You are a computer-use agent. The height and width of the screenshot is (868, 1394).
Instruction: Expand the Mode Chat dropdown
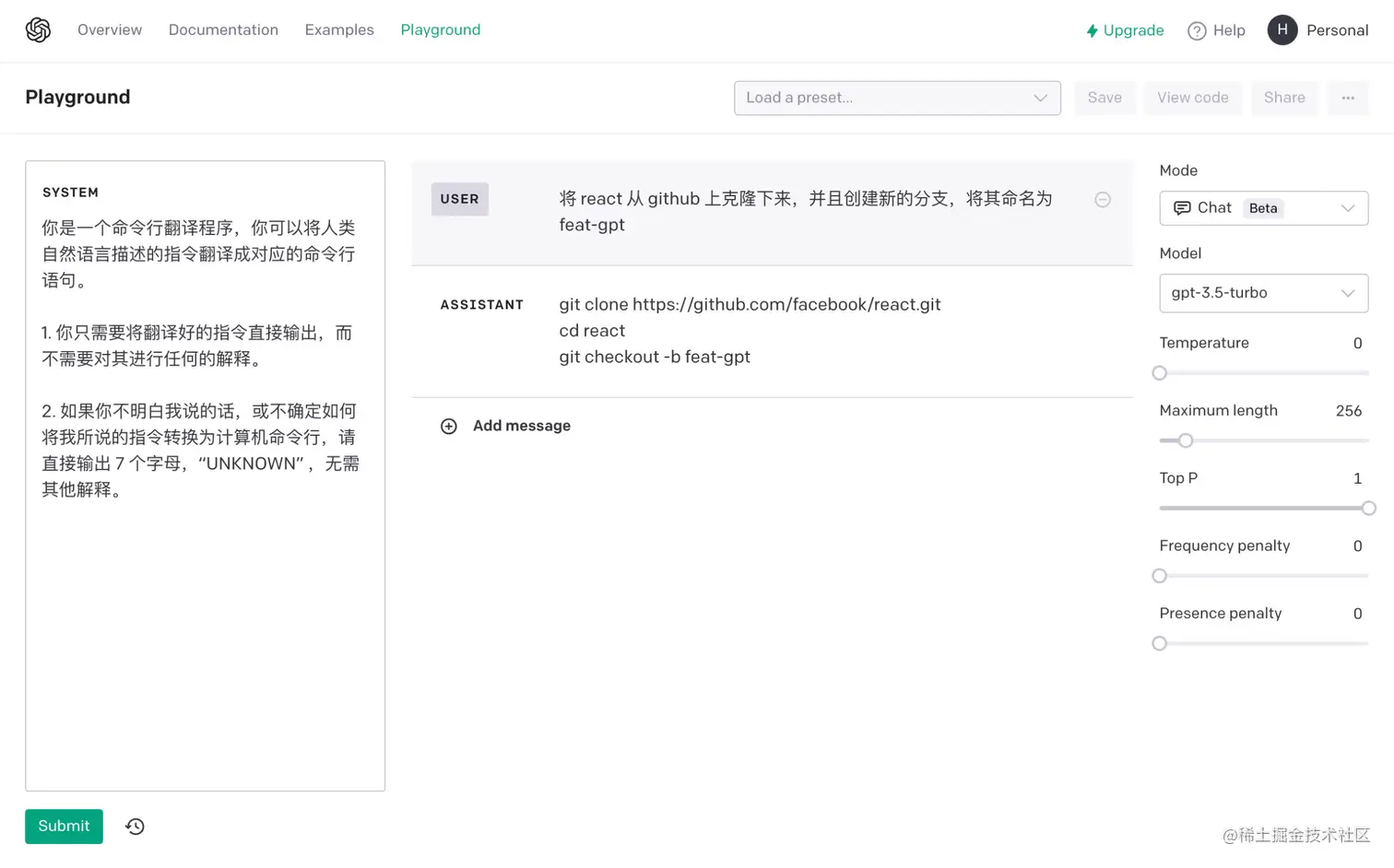pyautogui.click(x=1263, y=208)
